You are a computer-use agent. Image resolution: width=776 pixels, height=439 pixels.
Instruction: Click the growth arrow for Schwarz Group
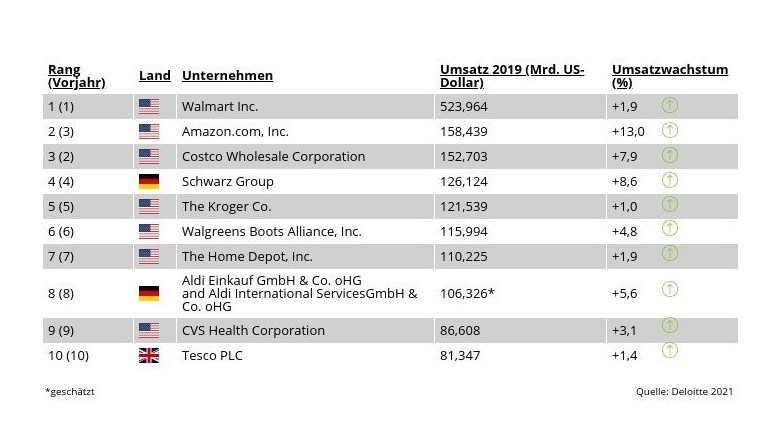670,180
